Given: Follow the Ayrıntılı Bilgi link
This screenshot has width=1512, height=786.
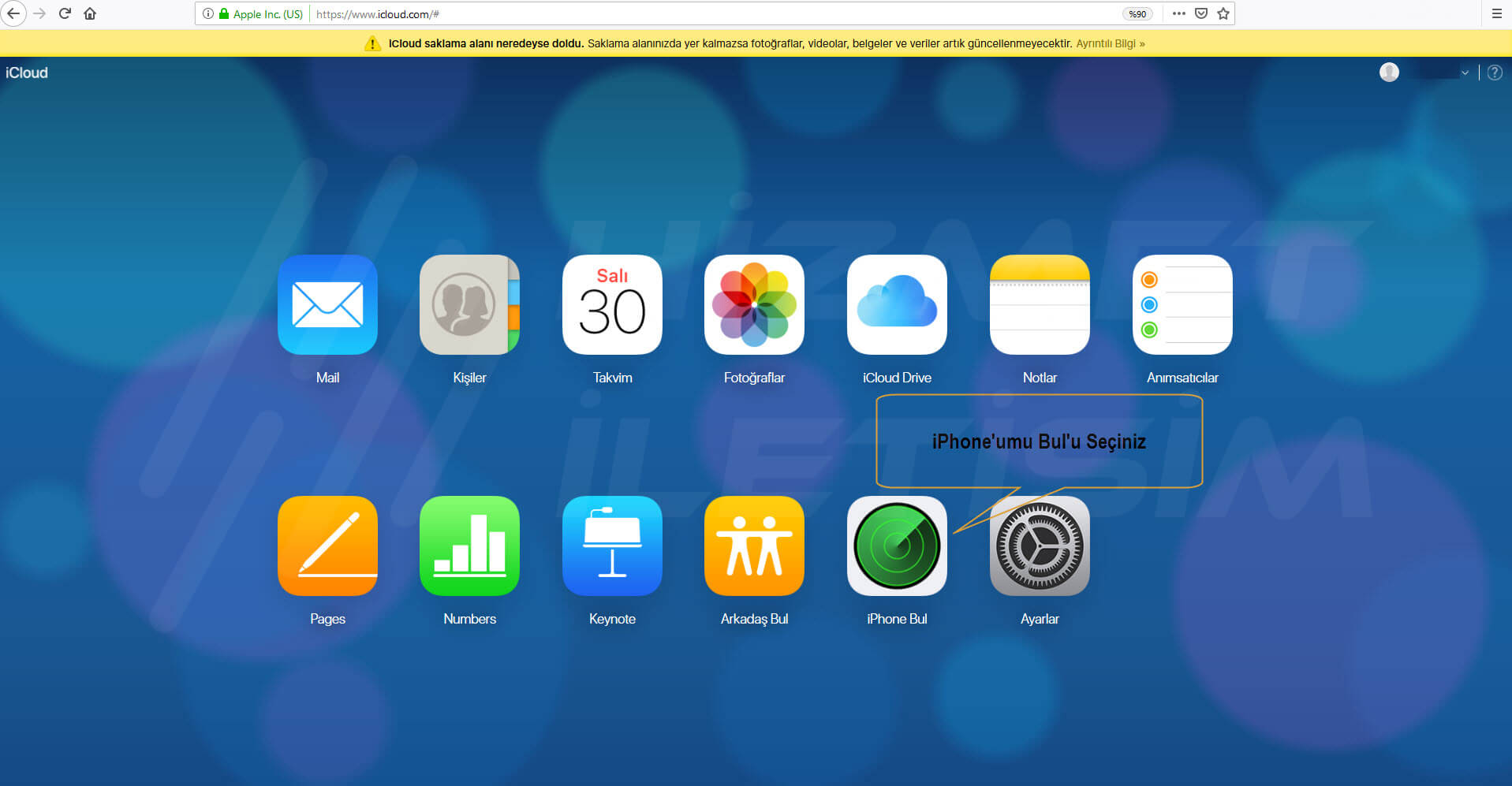Looking at the screenshot, I should [x=1110, y=43].
